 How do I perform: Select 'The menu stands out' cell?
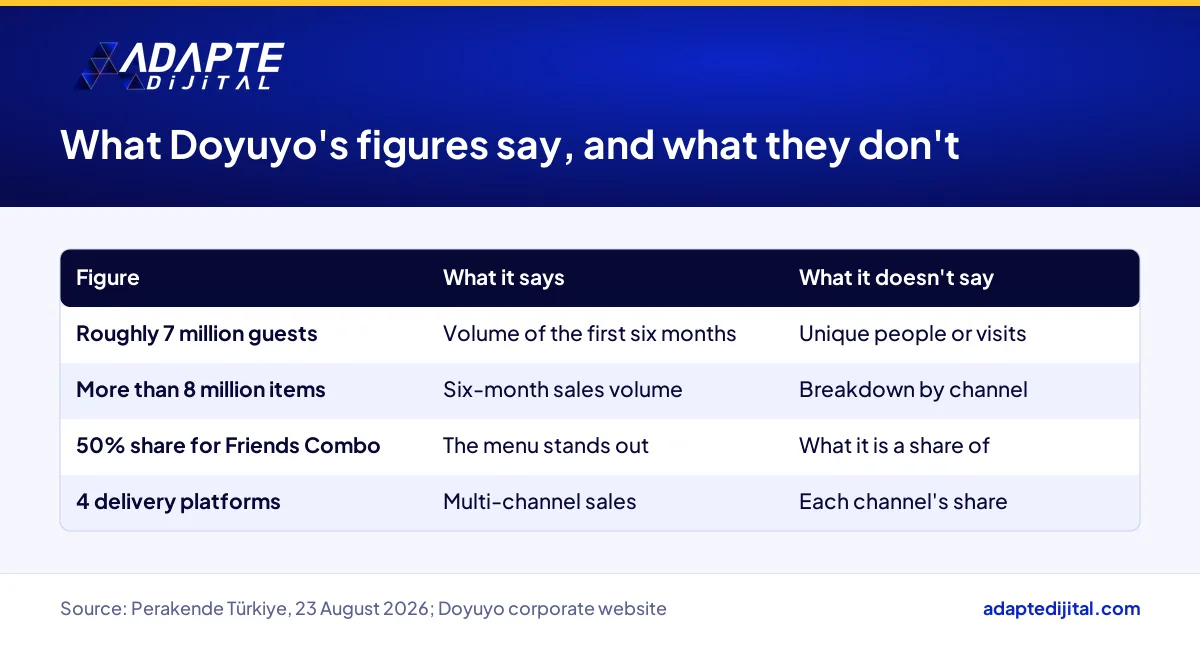[x=546, y=446]
